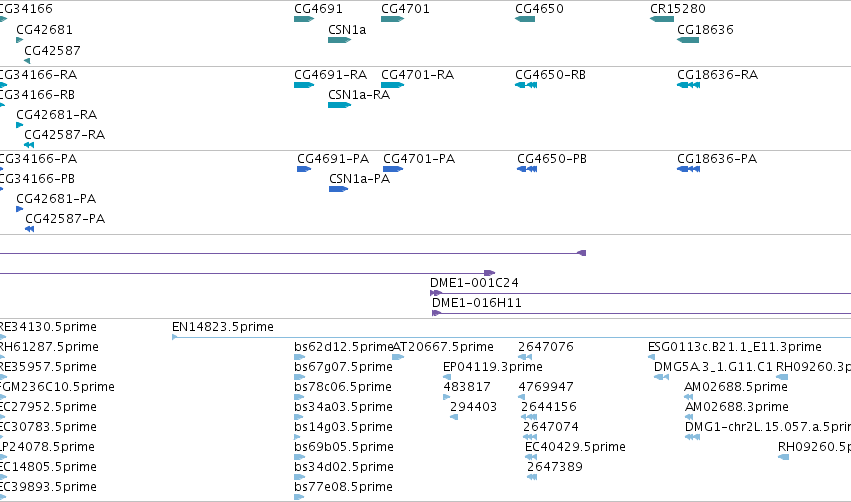Select EST bs34d02.5prime
The image size is (851, 502).
(x=344, y=467)
